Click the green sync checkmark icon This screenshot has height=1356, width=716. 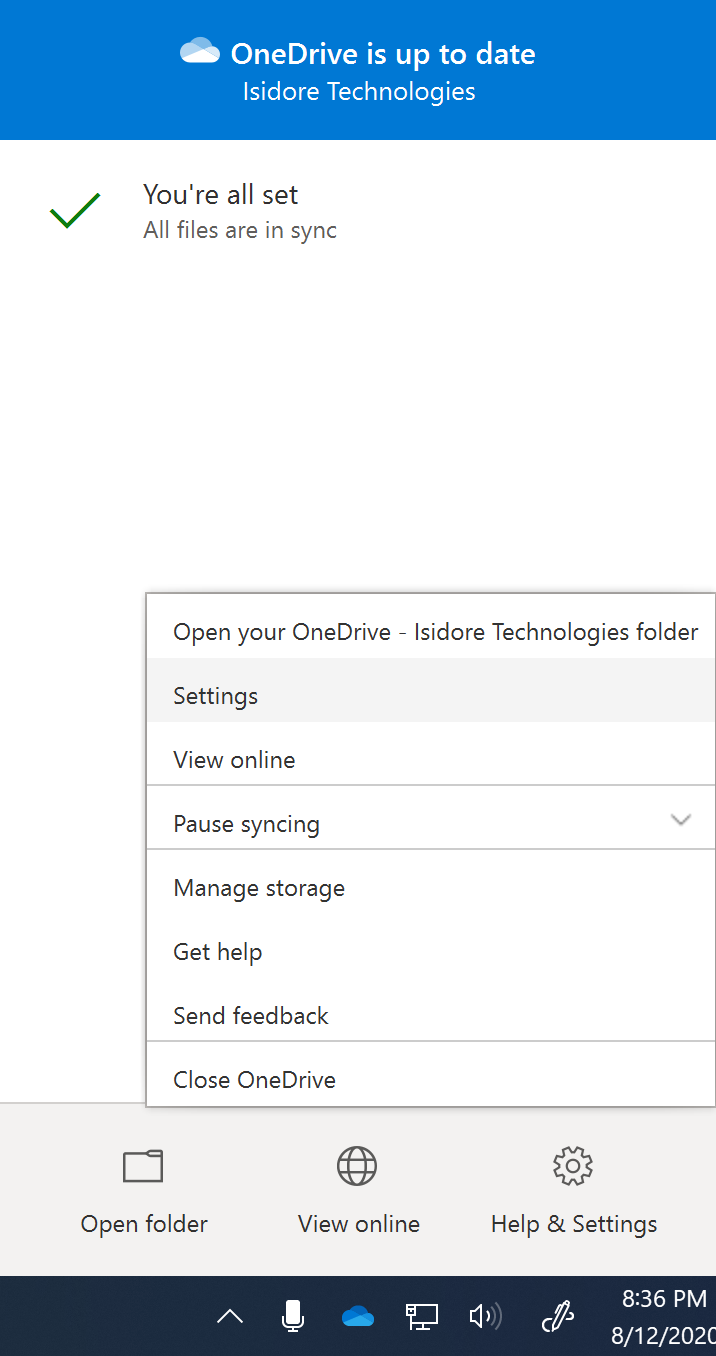coord(75,210)
